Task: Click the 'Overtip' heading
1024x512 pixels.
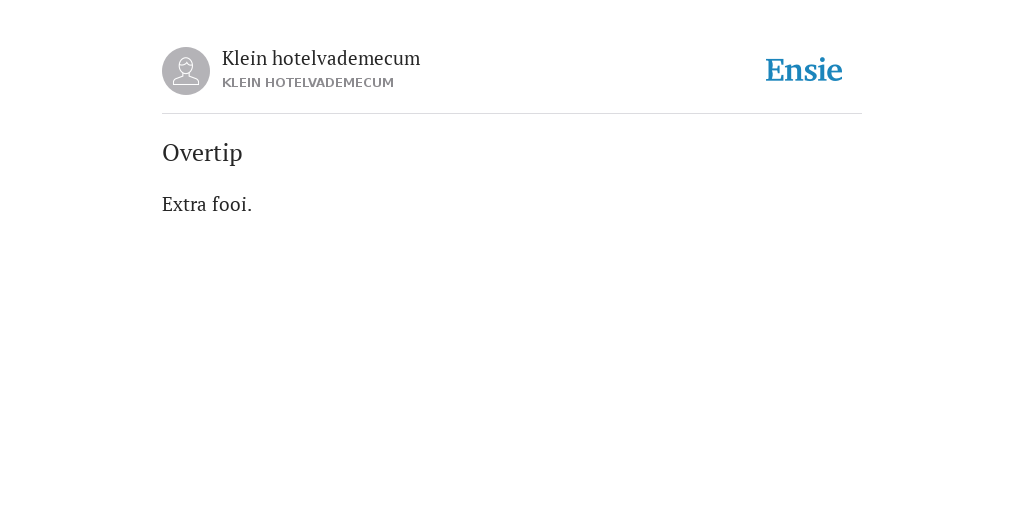Action: point(202,153)
